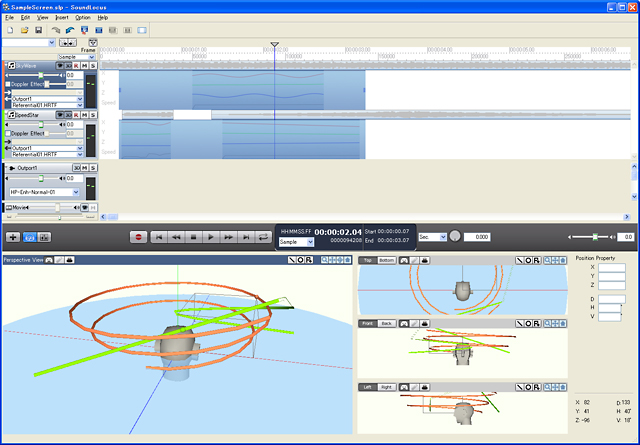Image resolution: width=640 pixels, height=445 pixels.
Task: Click the red Record button
Action: (138, 237)
